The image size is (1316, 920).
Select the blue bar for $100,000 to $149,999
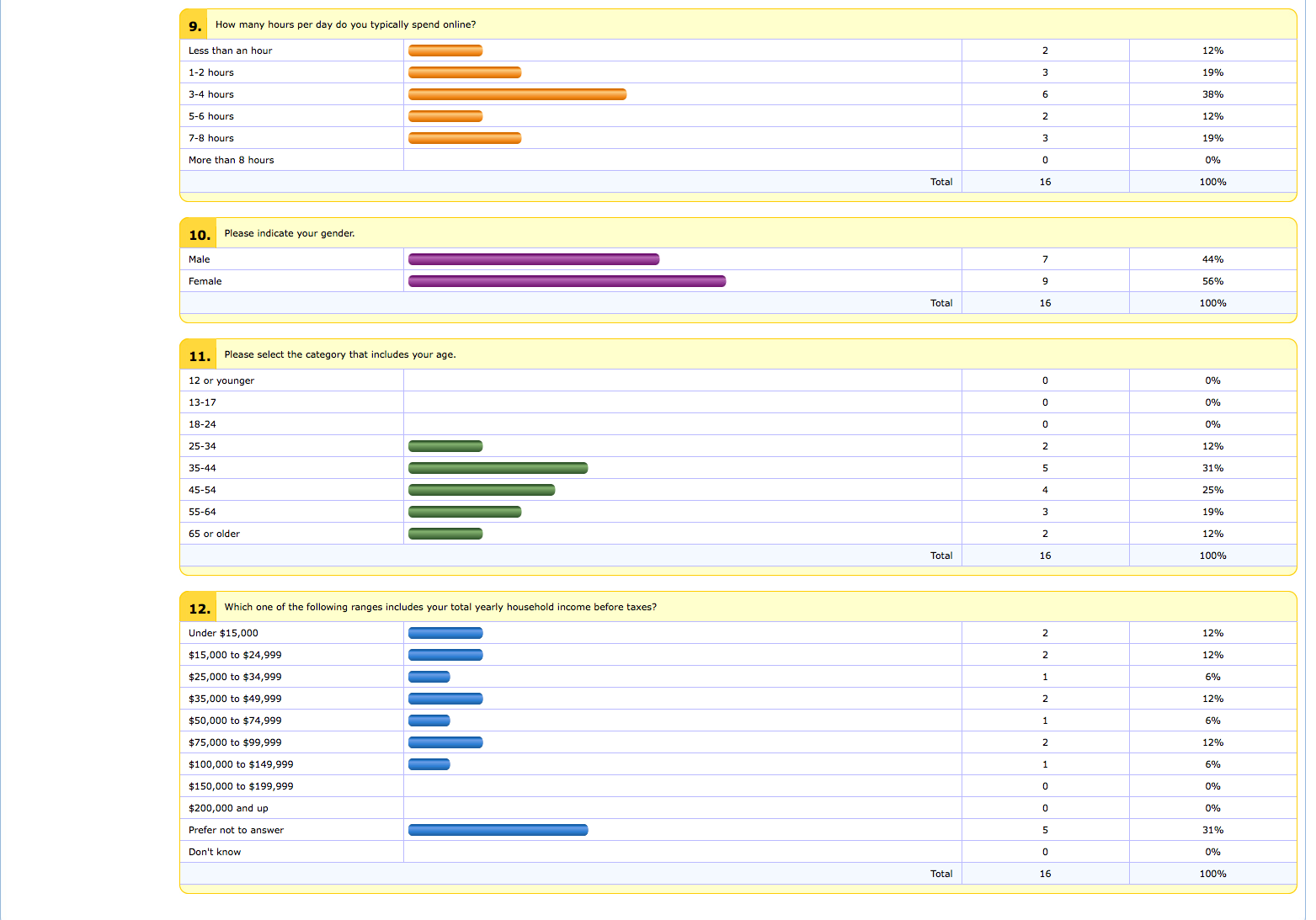tap(429, 764)
